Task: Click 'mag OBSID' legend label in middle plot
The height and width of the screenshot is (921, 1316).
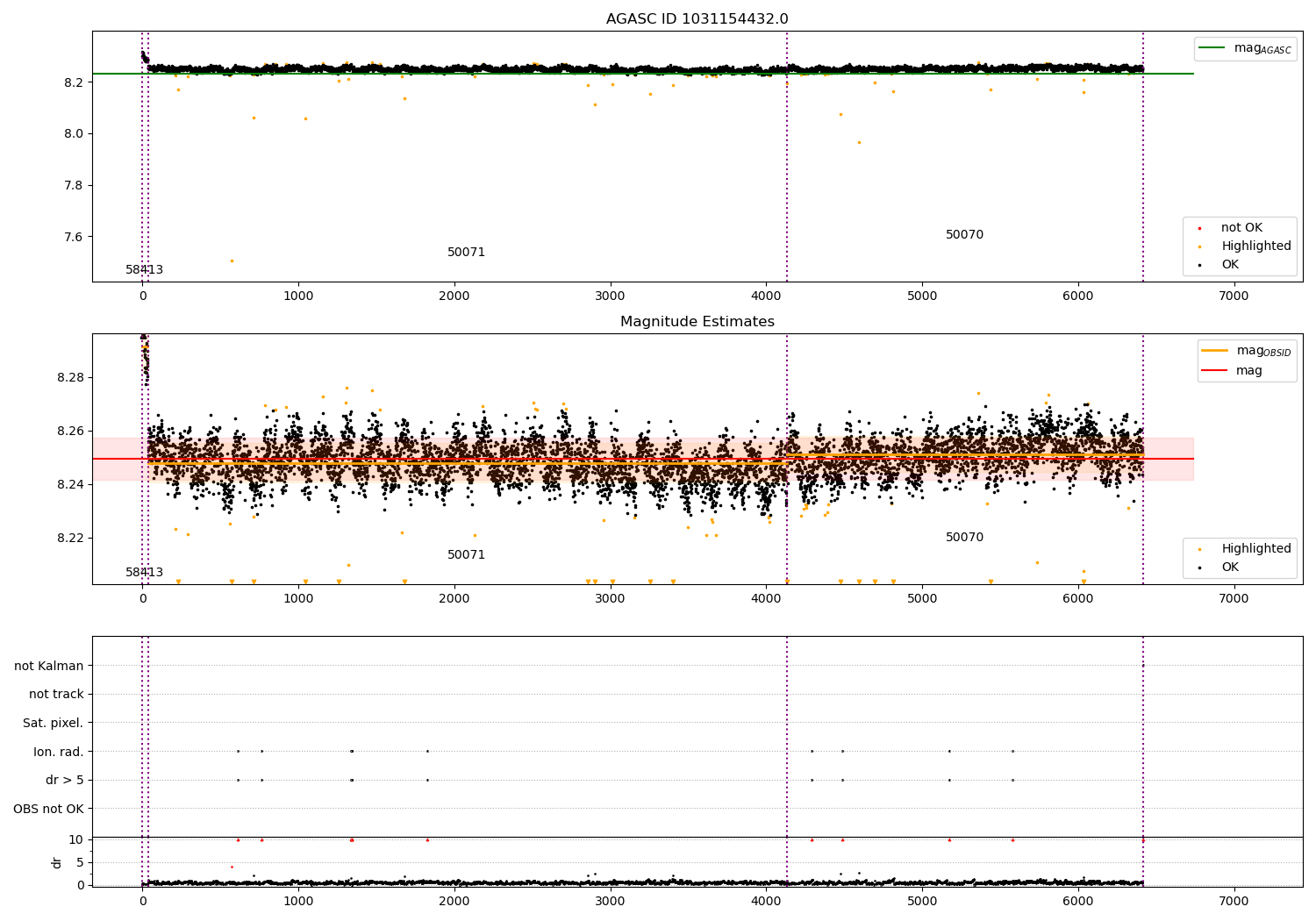Action: tap(1263, 351)
